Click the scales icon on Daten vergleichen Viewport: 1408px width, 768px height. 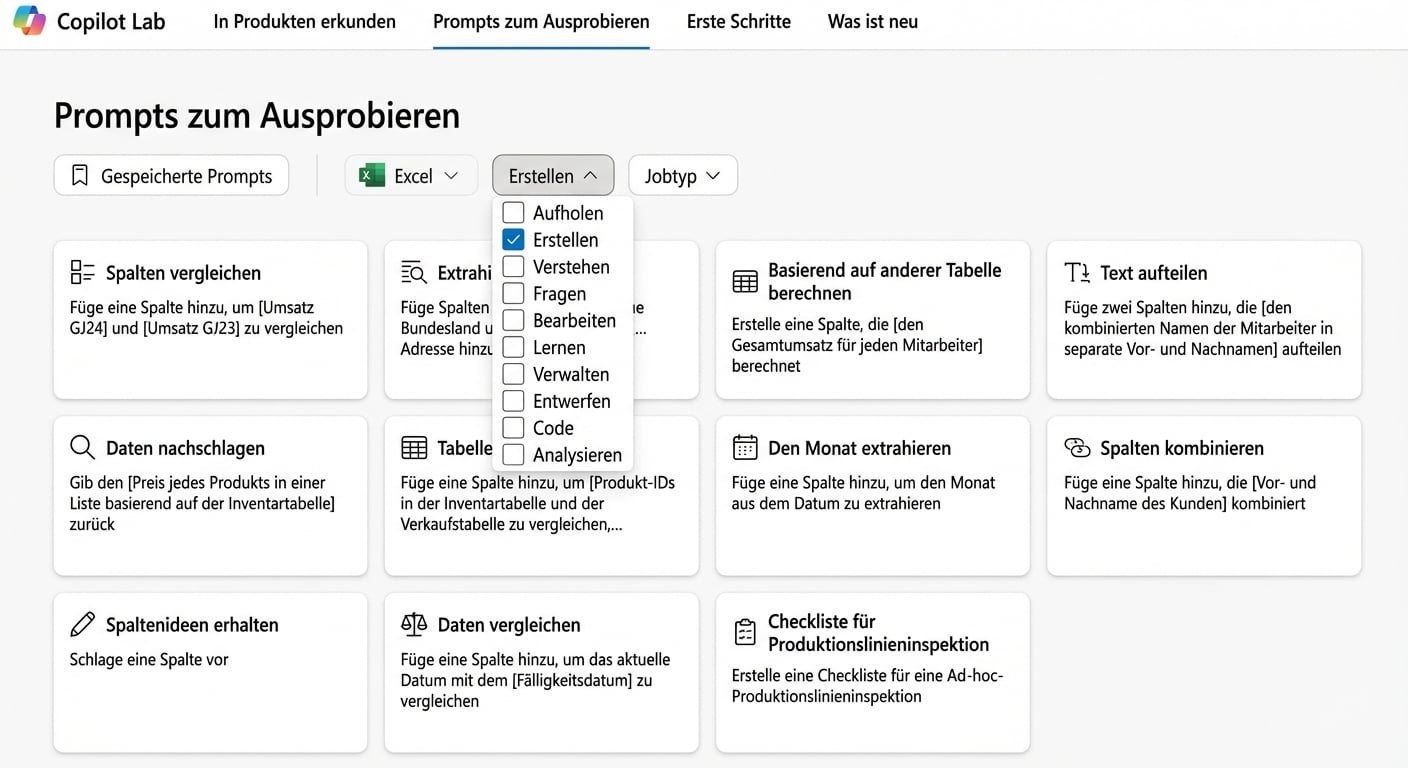click(413, 624)
